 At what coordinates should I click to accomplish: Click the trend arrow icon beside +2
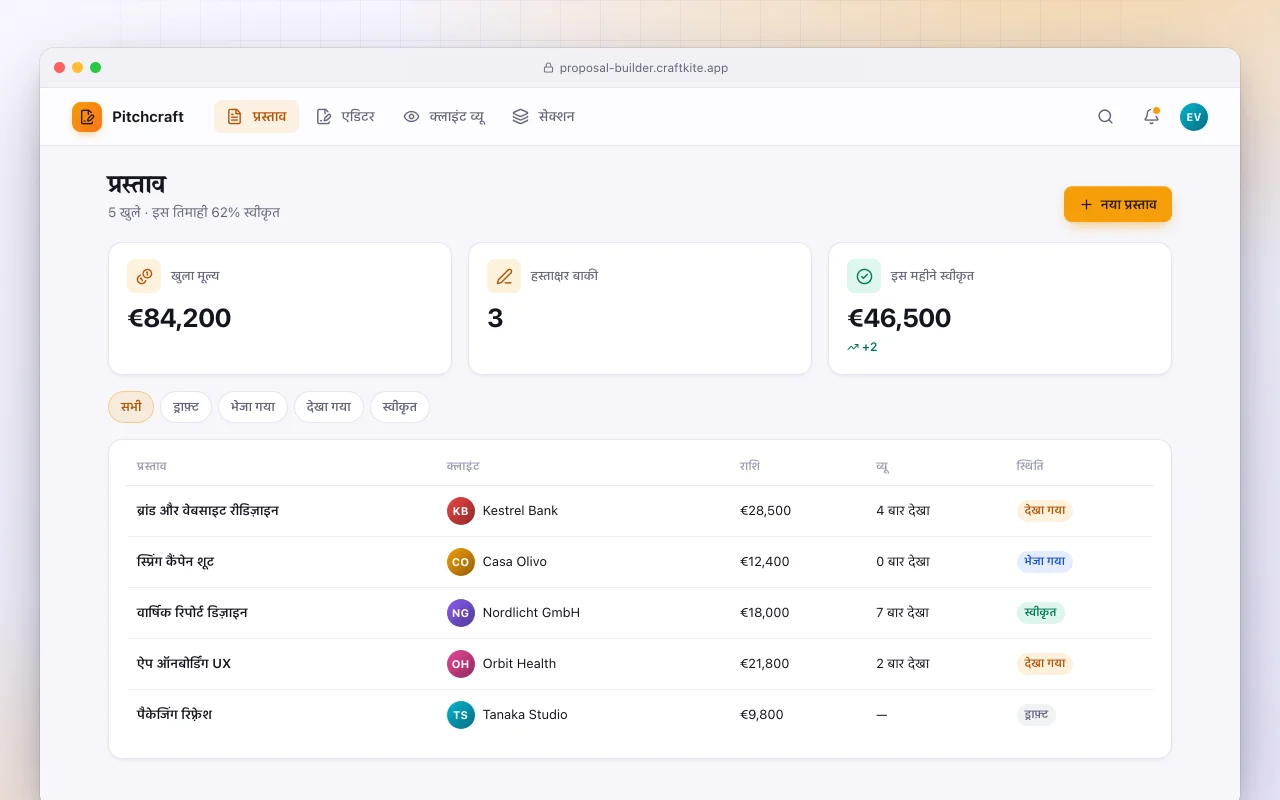[x=853, y=348]
